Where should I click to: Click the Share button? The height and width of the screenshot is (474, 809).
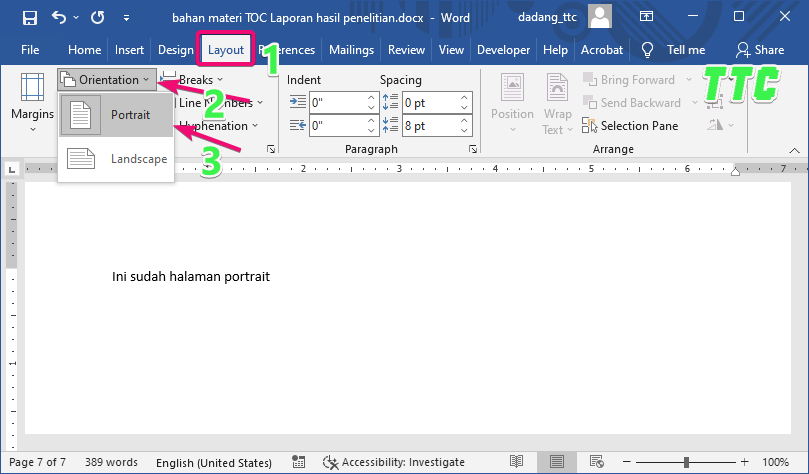tap(760, 50)
